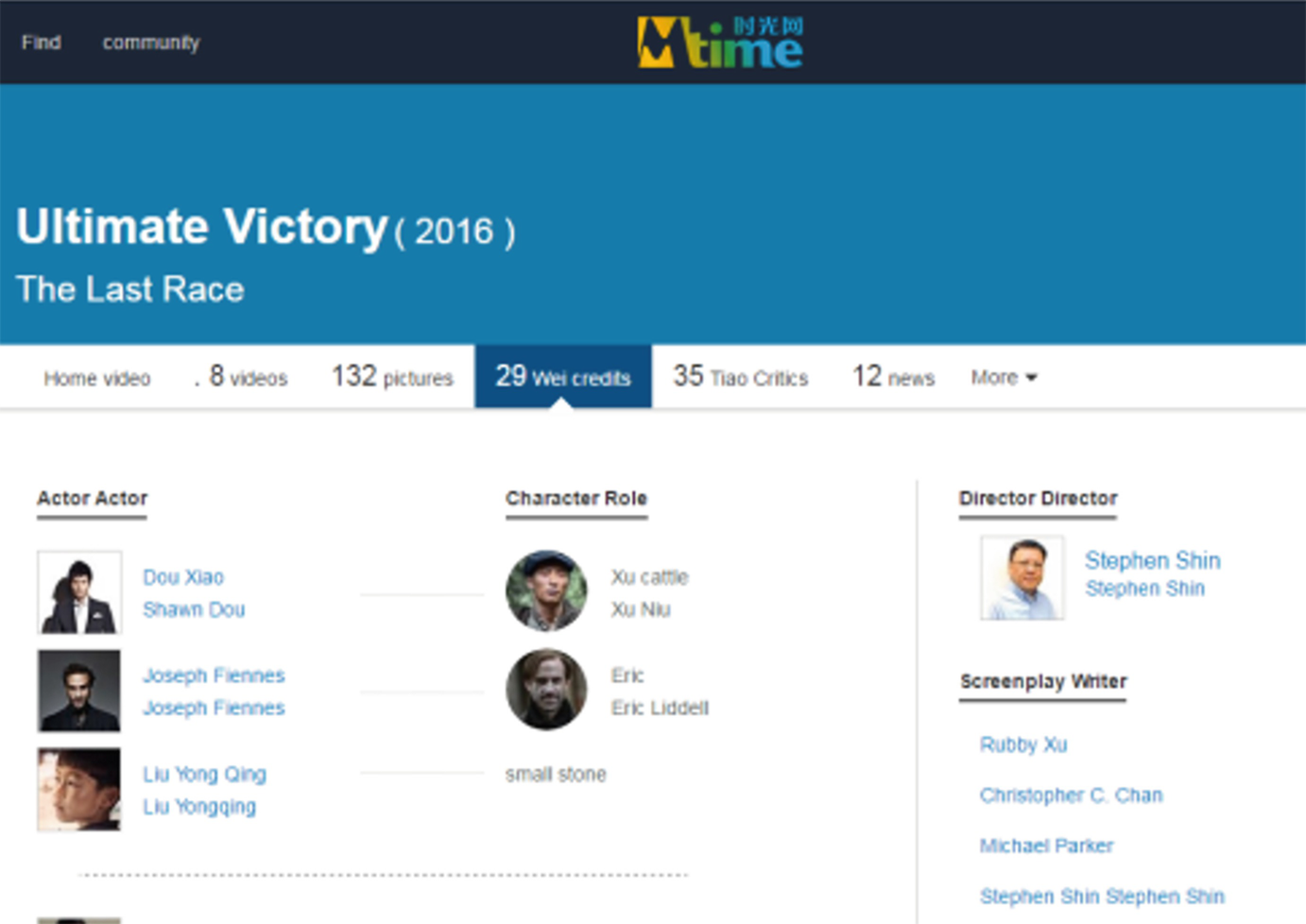Open screenwriter Rubby Xu link
This screenshot has width=1306, height=924.
(1023, 744)
